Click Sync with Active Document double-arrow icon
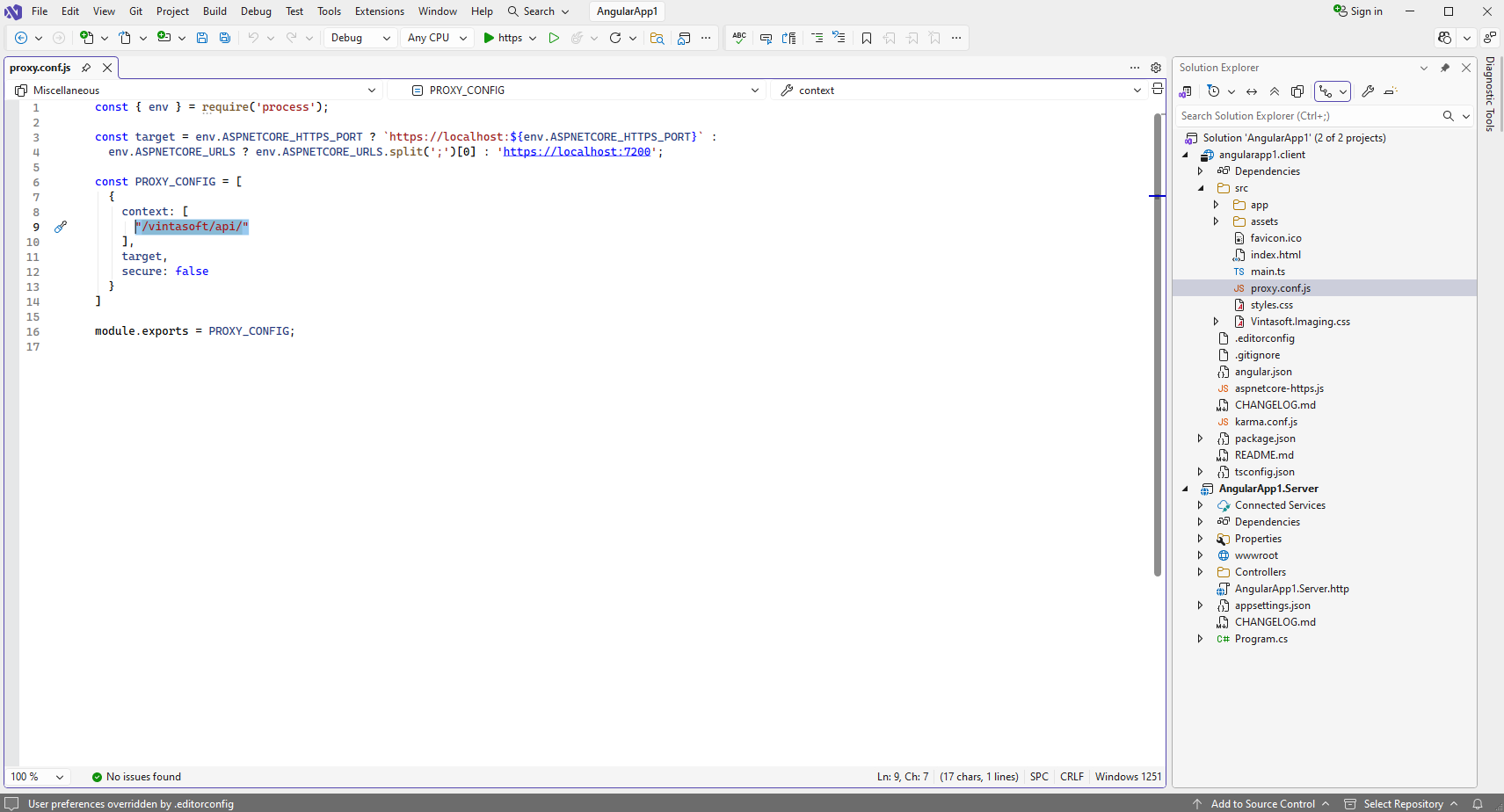 point(1252,91)
